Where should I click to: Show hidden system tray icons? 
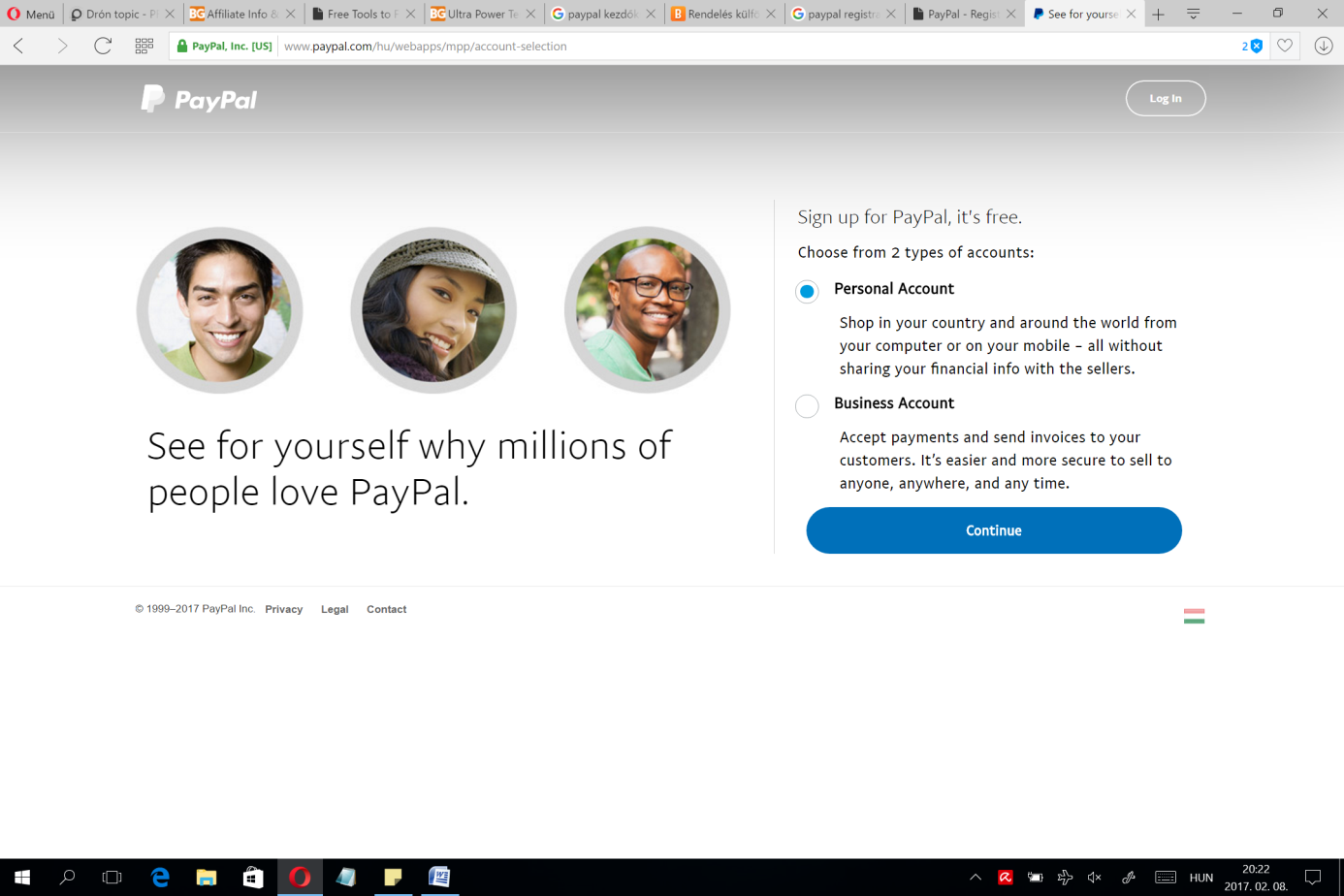pyautogui.click(x=976, y=877)
